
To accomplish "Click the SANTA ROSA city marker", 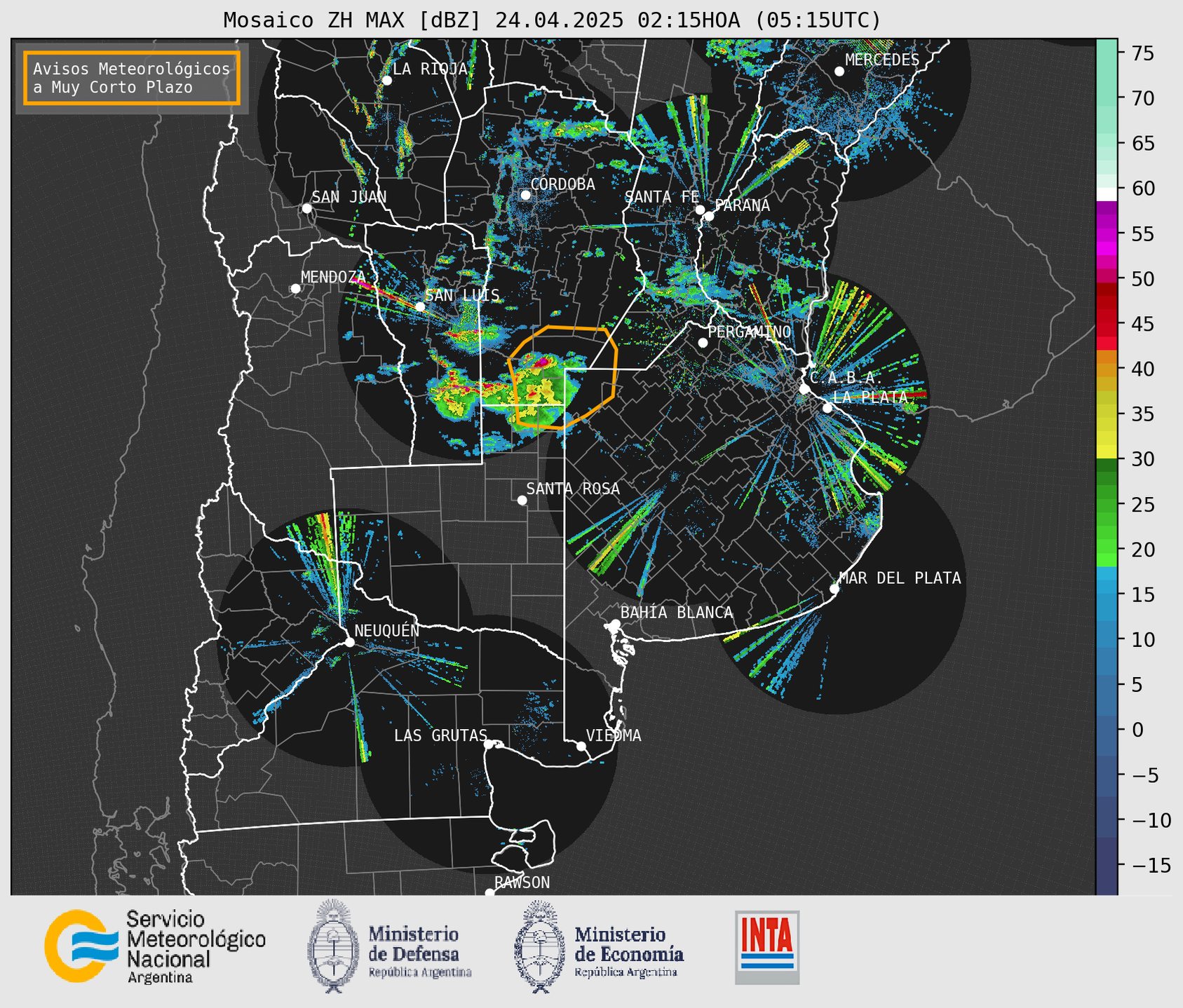I will click(x=522, y=500).
